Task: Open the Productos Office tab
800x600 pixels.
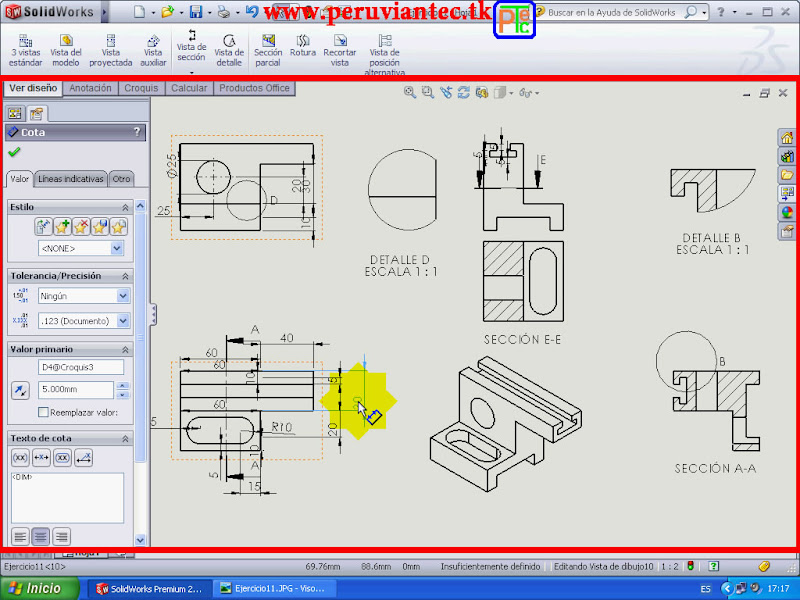Action: pyautogui.click(x=254, y=88)
